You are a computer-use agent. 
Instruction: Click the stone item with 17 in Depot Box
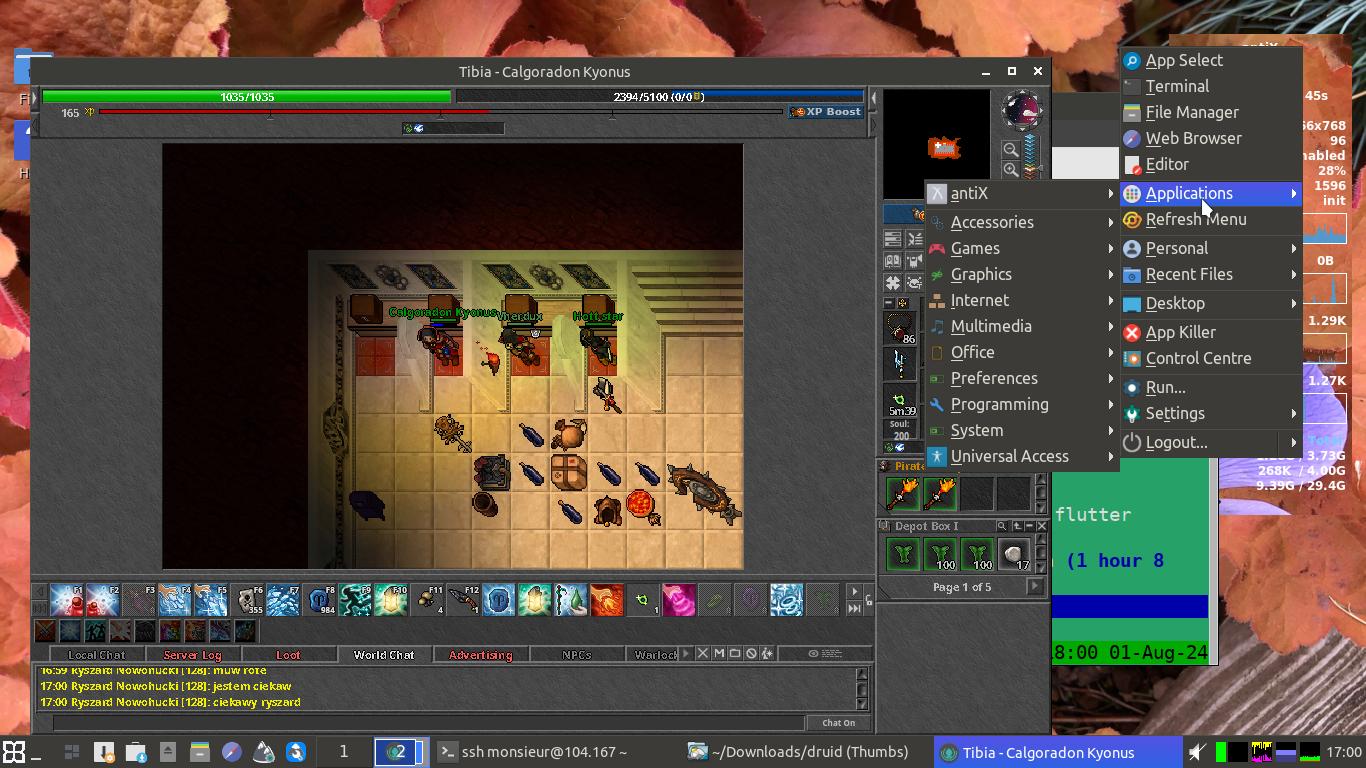1014,554
